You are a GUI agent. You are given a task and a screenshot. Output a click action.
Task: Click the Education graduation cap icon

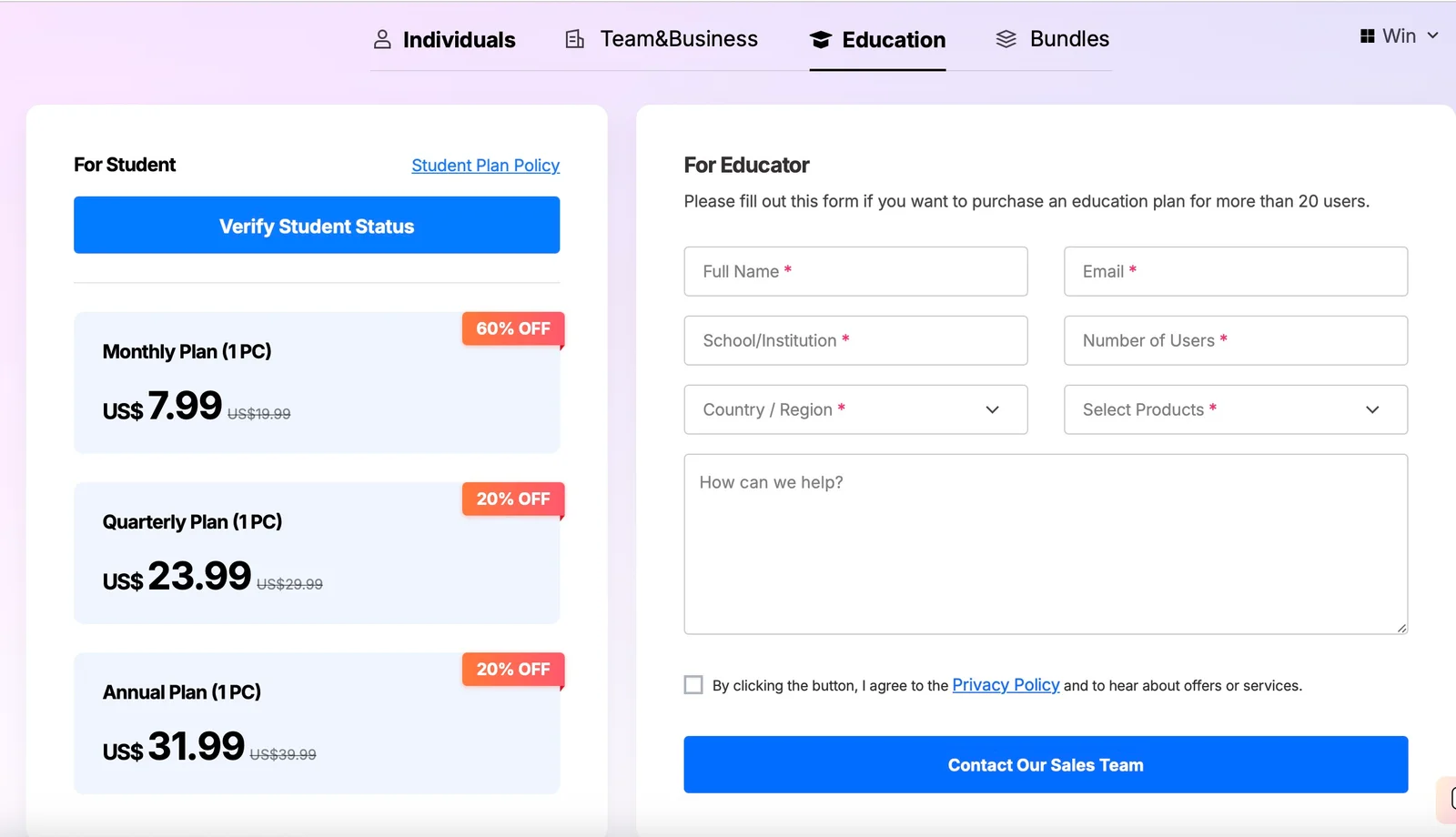click(x=820, y=39)
